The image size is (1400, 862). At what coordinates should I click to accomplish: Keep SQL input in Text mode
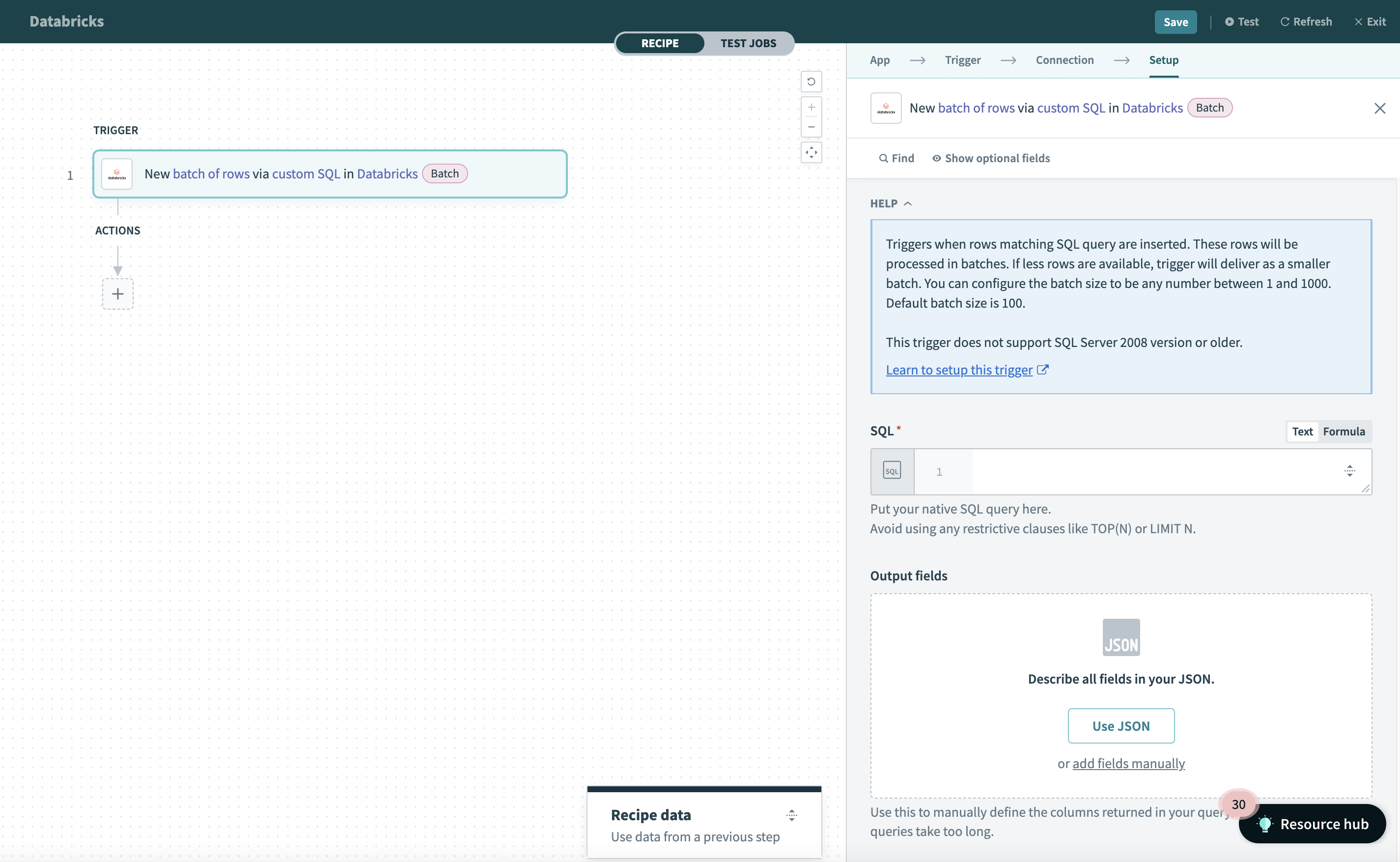(x=1303, y=431)
